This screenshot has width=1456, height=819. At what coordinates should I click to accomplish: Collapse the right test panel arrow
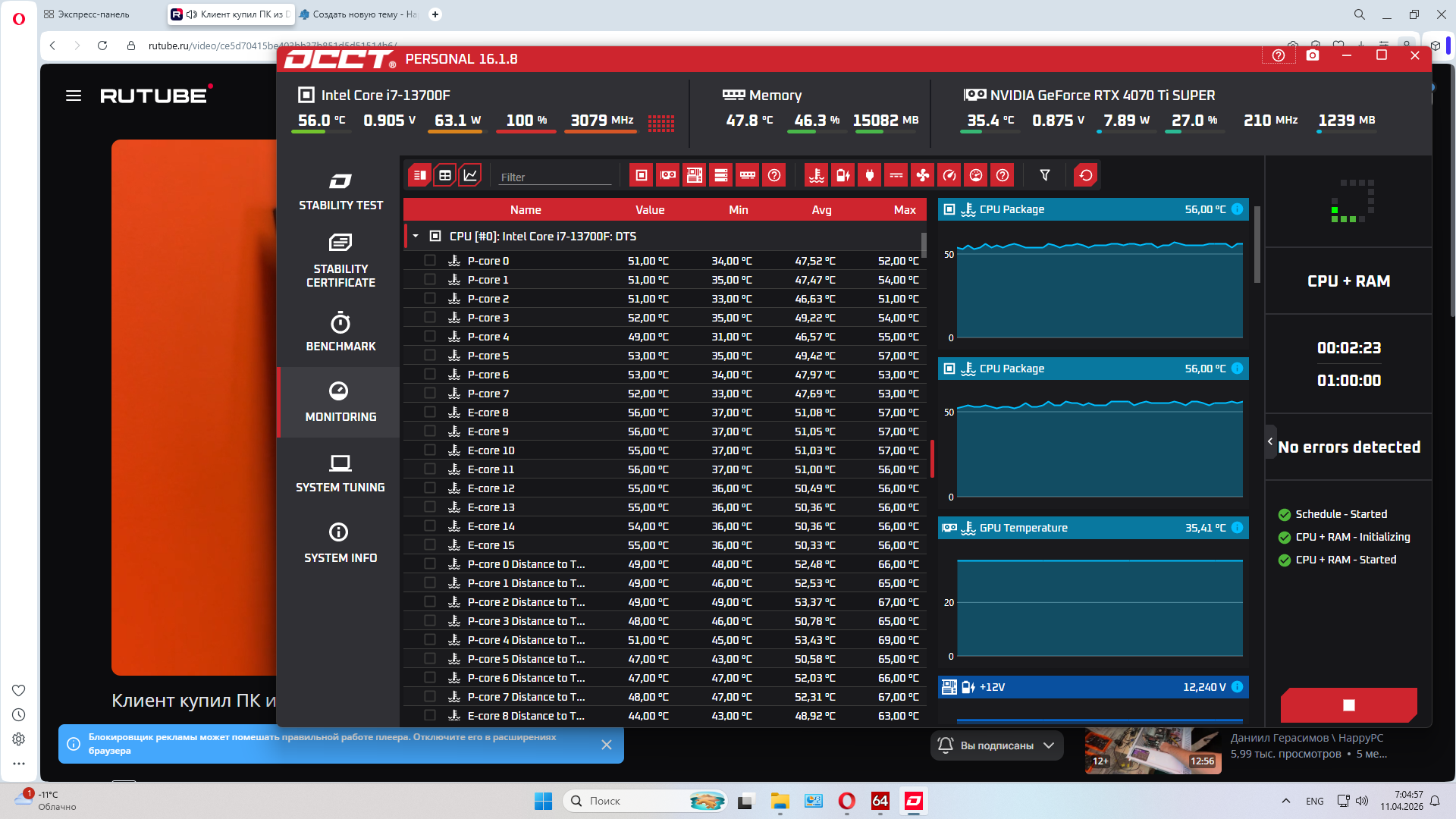coord(1270,441)
